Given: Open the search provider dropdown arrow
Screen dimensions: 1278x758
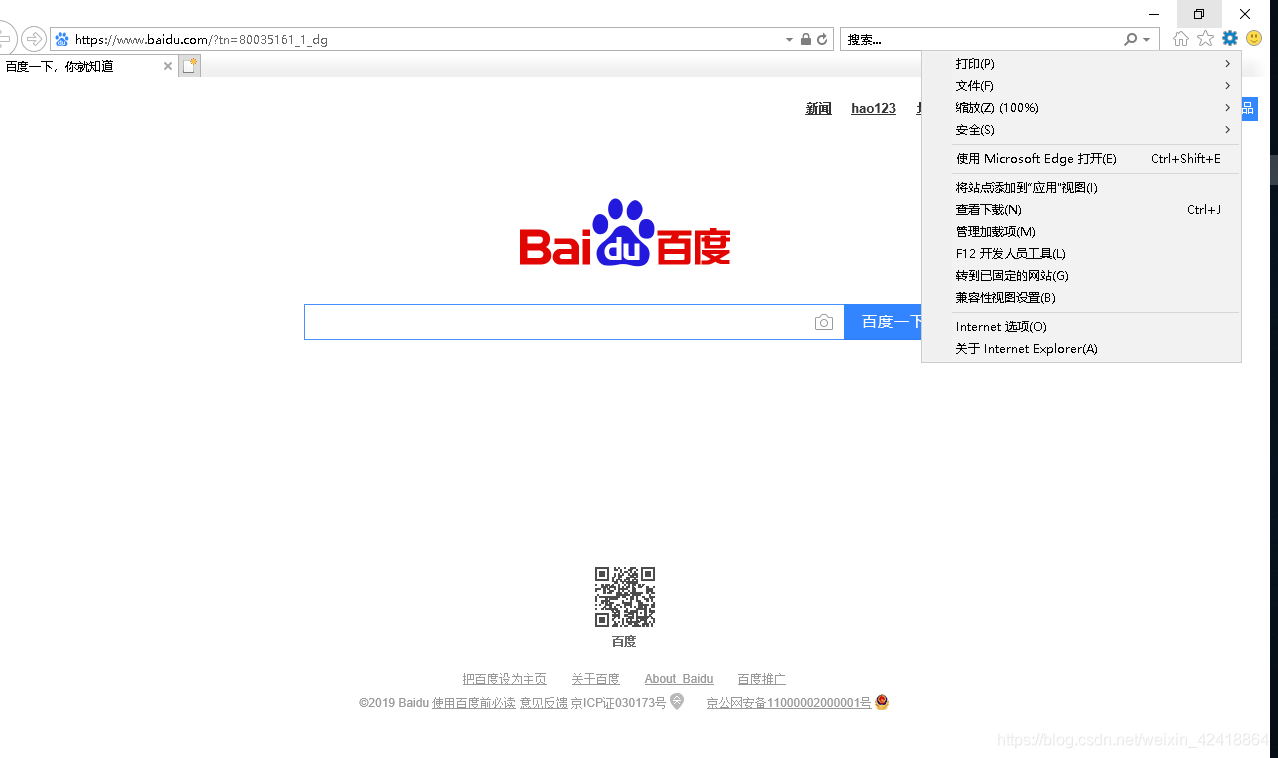Looking at the screenshot, I should point(1146,40).
